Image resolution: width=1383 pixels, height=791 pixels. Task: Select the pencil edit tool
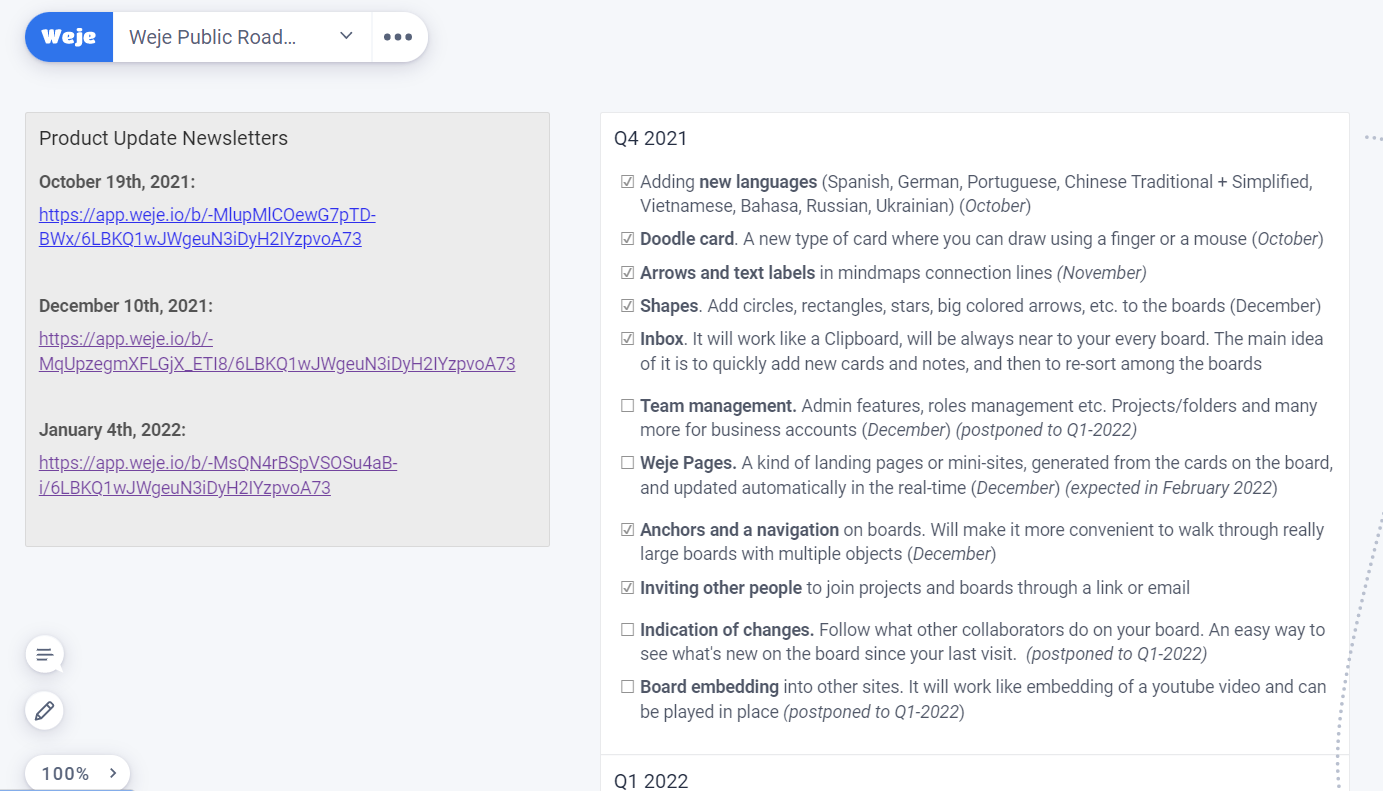coord(44,711)
